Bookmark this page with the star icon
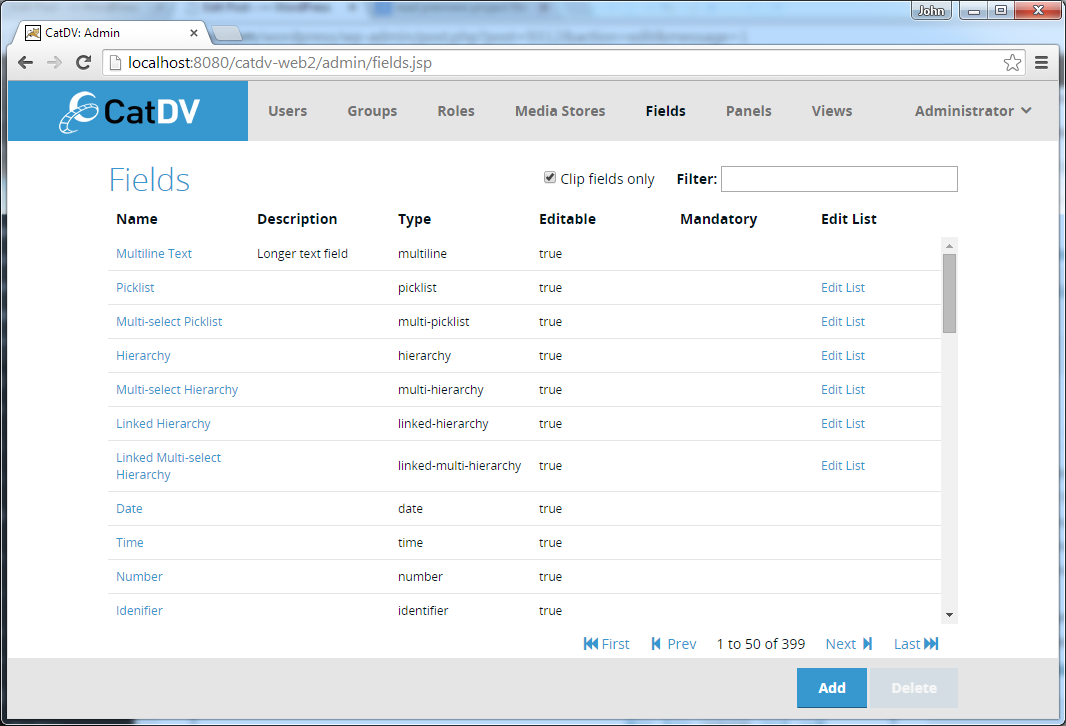Viewport: 1066px width, 726px height. [1012, 63]
